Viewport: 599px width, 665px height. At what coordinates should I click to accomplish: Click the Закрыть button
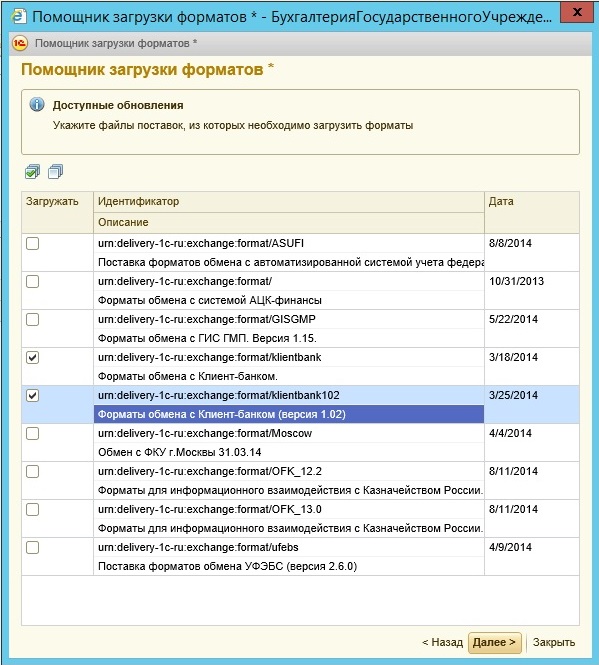[x=554, y=642]
